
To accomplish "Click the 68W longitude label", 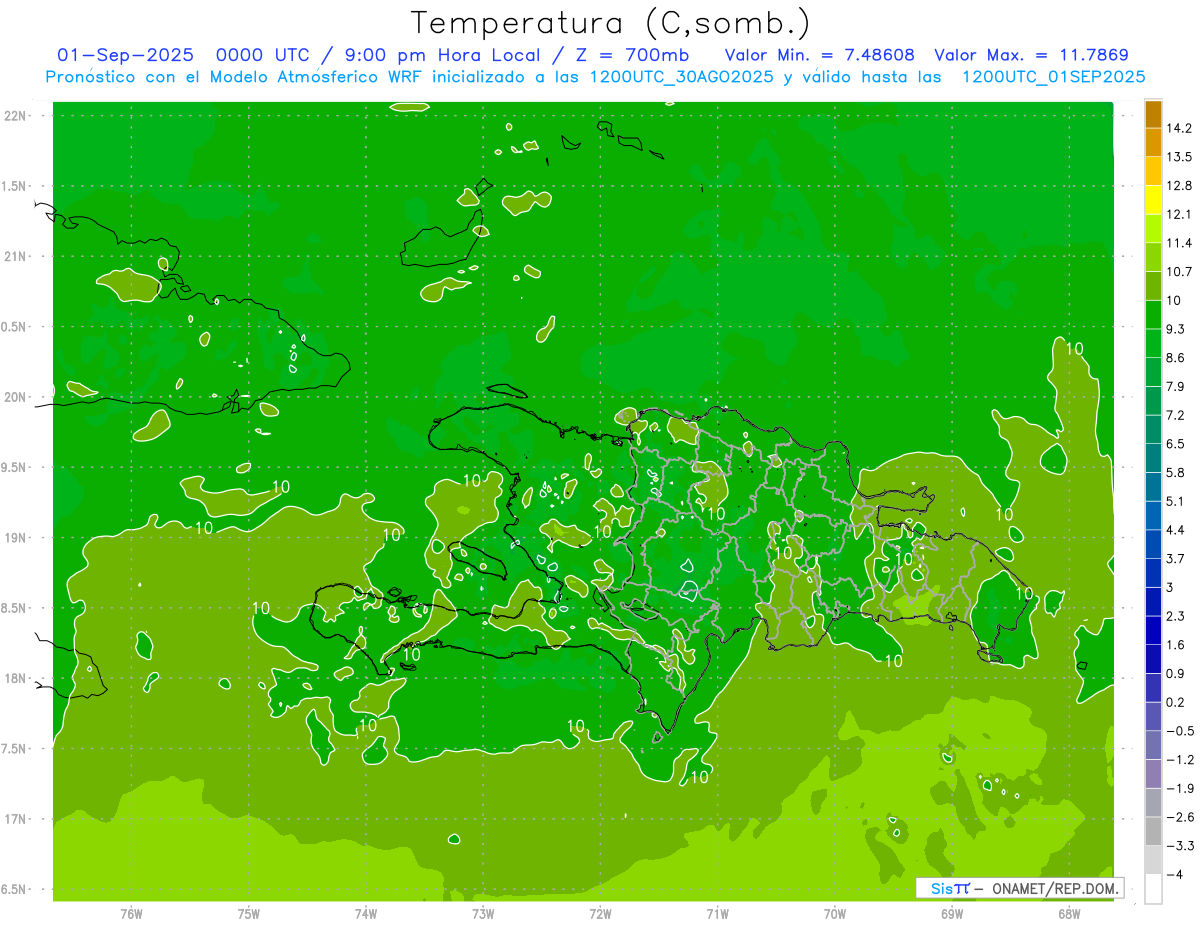I will (x=1069, y=913).
